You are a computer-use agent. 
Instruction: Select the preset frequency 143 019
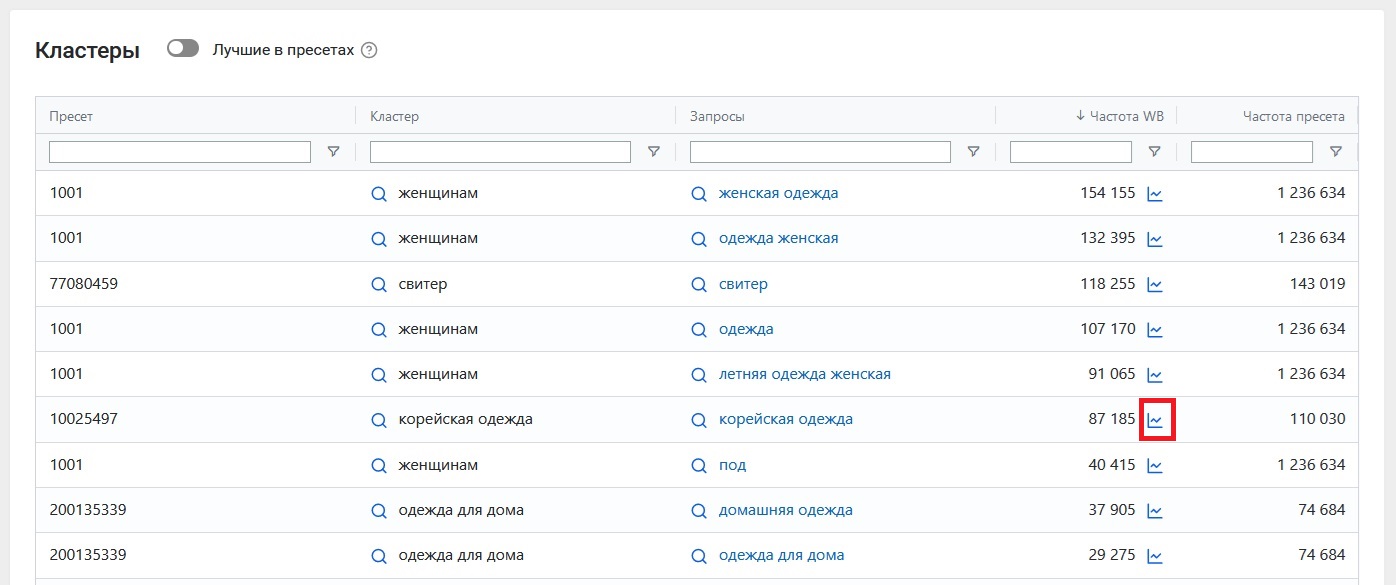(x=1317, y=284)
